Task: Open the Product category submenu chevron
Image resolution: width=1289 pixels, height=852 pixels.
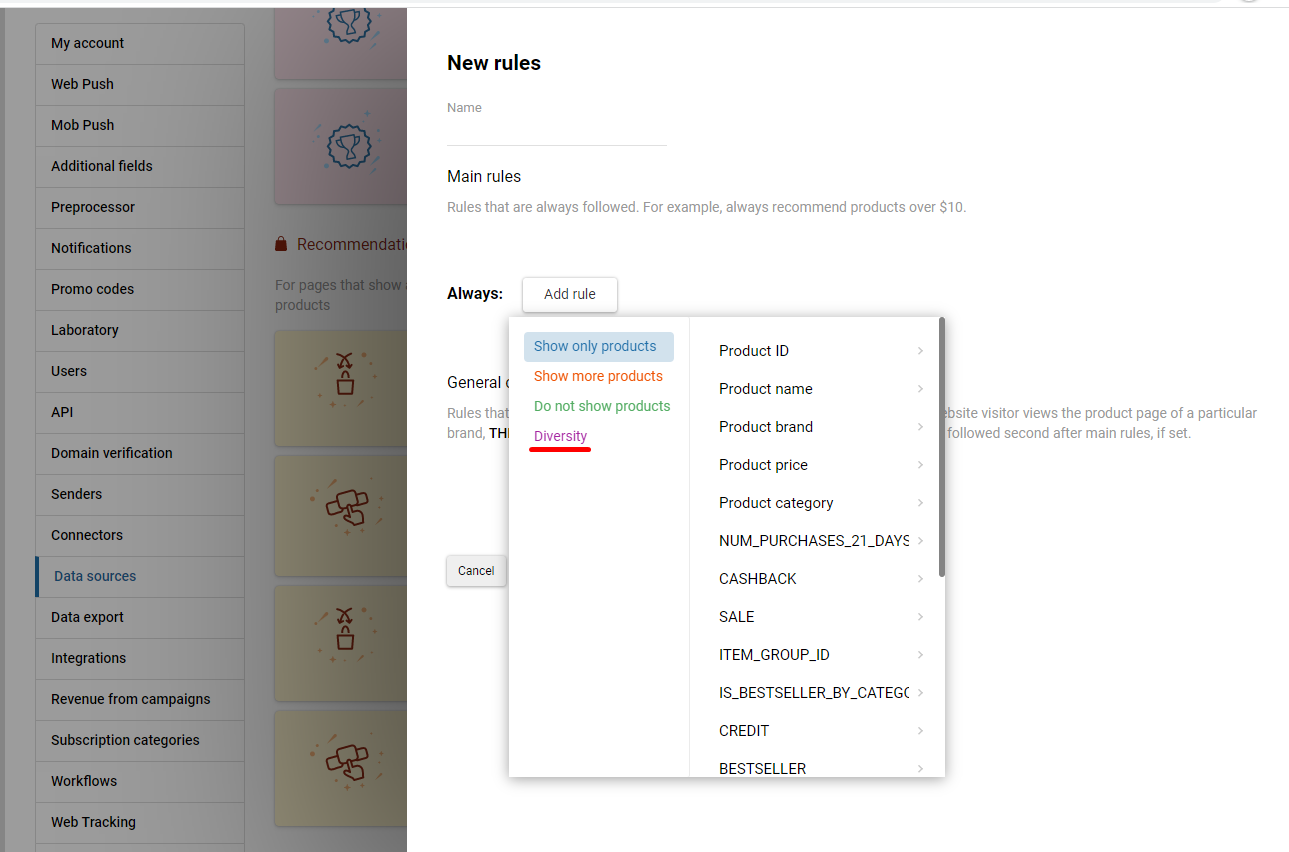Action: [x=919, y=503]
